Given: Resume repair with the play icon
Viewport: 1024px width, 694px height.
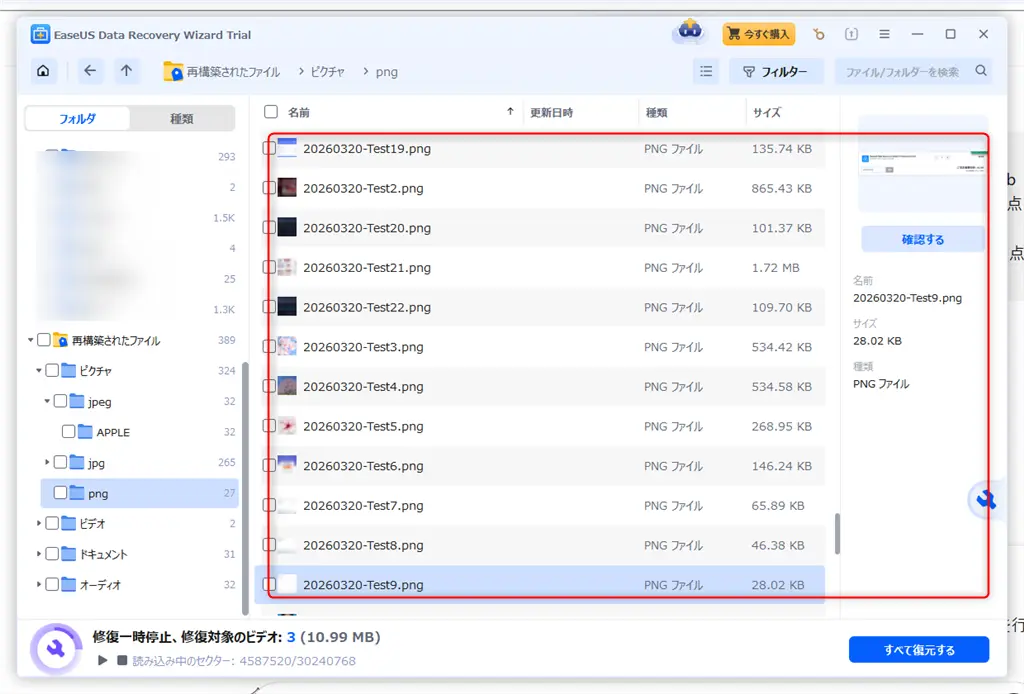Looking at the screenshot, I should (104, 659).
